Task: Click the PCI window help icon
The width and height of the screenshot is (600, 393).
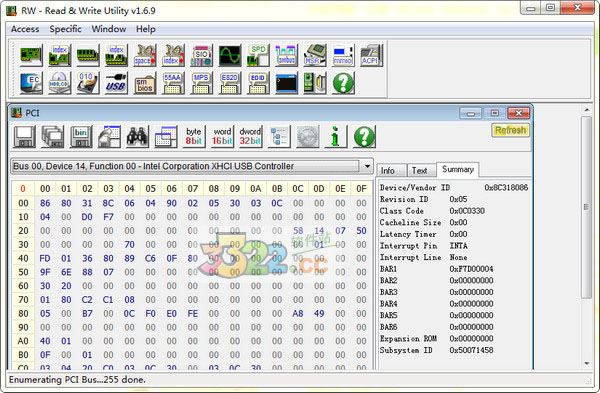Action: 364,137
